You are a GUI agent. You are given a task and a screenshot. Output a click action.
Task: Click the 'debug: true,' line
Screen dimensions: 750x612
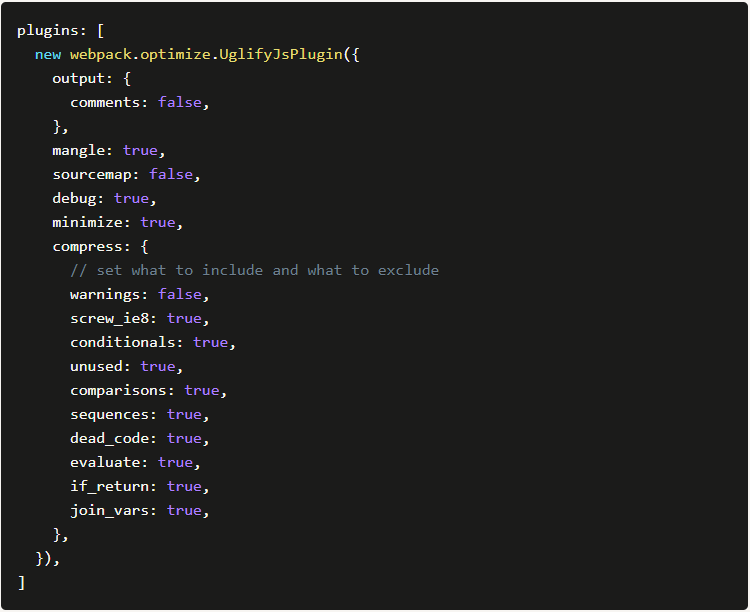(x=104, y=199)
